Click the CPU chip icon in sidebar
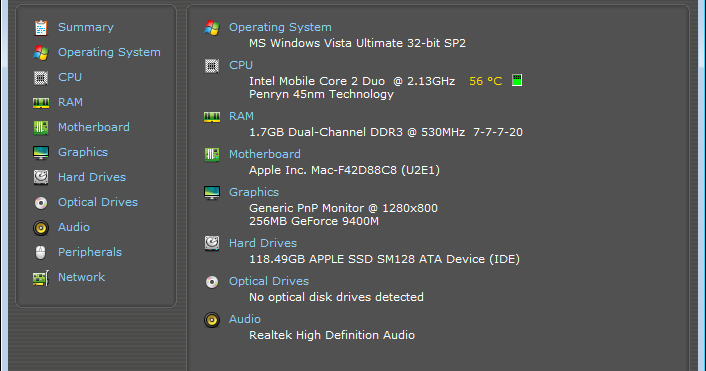 tap(41, 78)
